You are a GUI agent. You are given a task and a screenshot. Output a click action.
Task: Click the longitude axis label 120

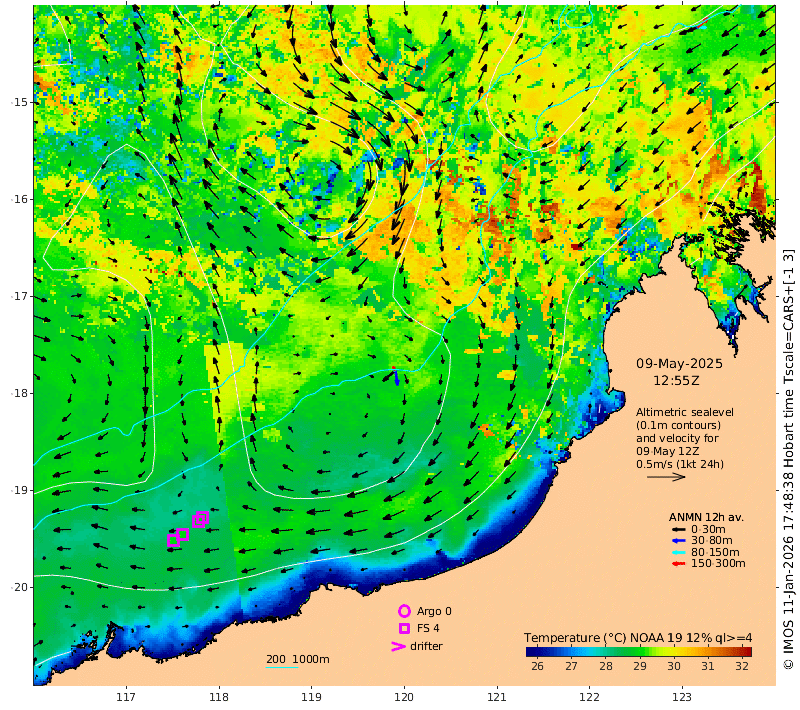coord(404,697)
